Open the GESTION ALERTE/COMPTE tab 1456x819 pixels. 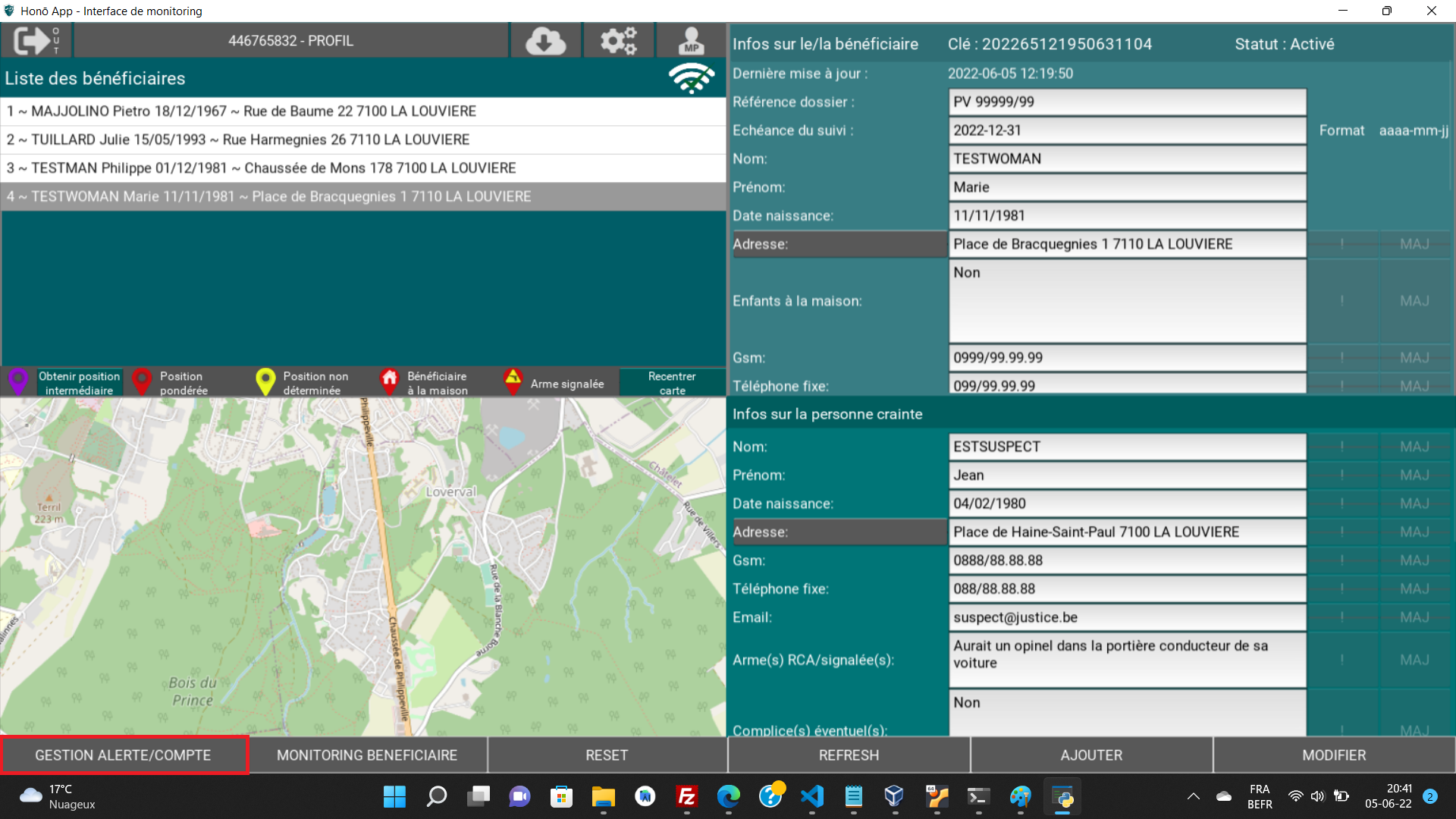(124, 755)
